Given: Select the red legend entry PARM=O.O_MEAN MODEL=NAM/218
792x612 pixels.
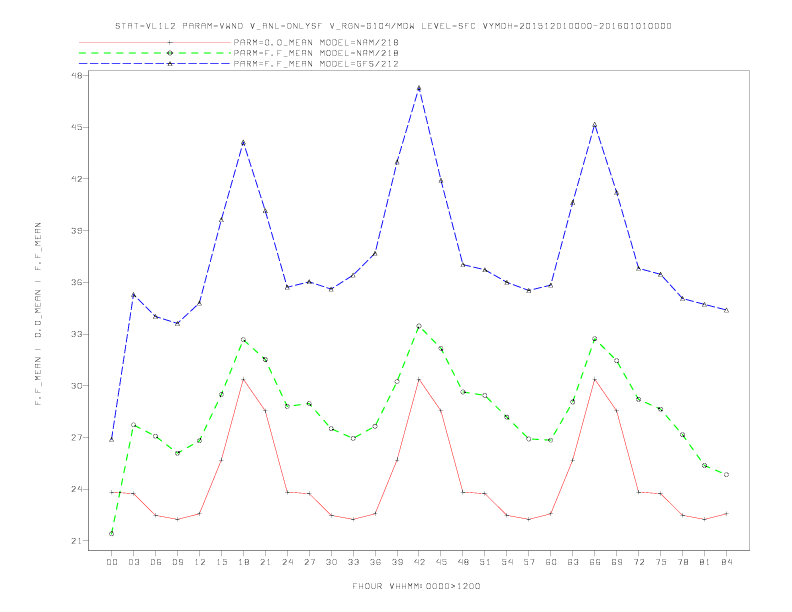Looking at the screenshot, I should click(x=316, y=42).
